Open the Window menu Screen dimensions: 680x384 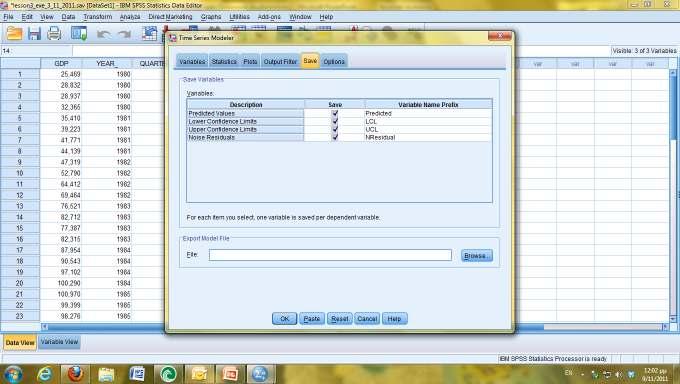coord(300,17)
